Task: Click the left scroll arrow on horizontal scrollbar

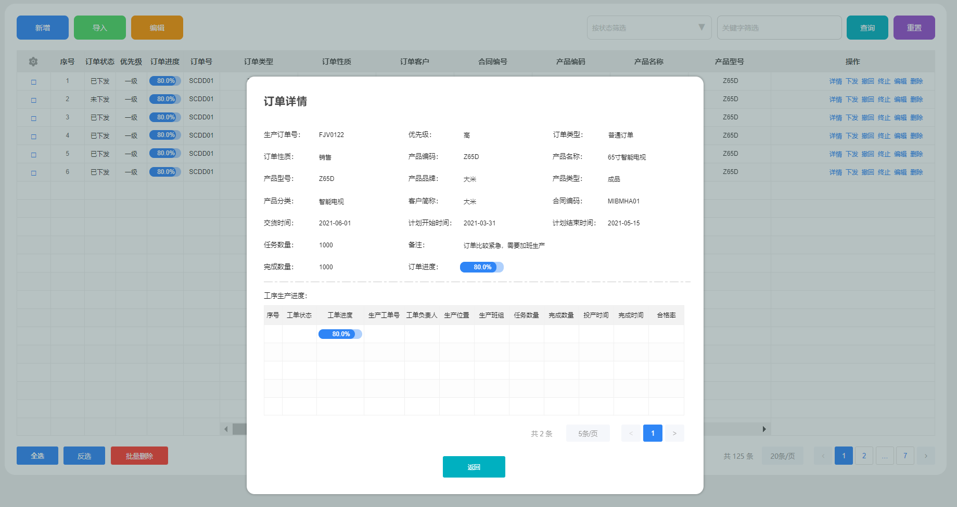Action: pos(226,429)
